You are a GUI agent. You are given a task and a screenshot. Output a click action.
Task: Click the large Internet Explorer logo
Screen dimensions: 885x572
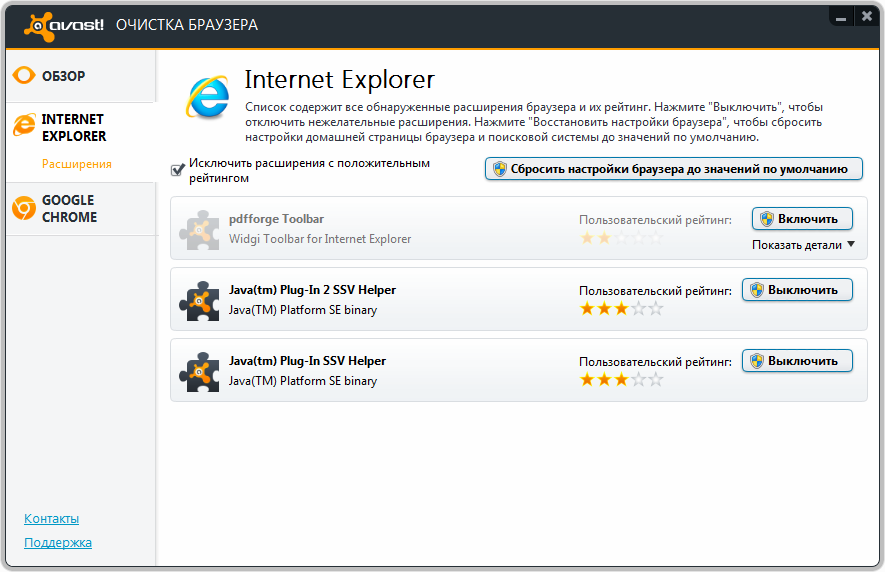(208, 97)
